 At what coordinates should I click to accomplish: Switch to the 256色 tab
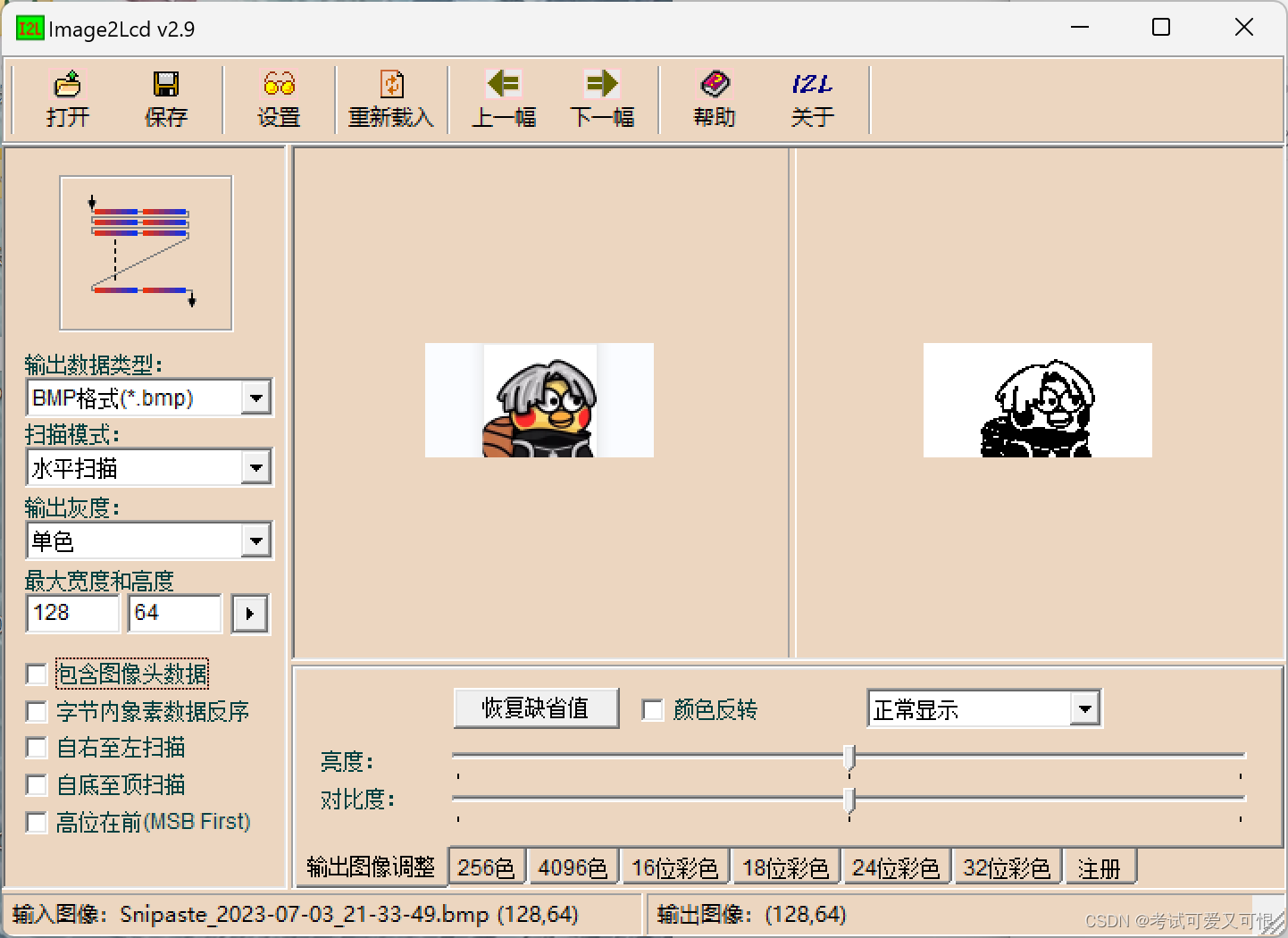tap(486, 866)
